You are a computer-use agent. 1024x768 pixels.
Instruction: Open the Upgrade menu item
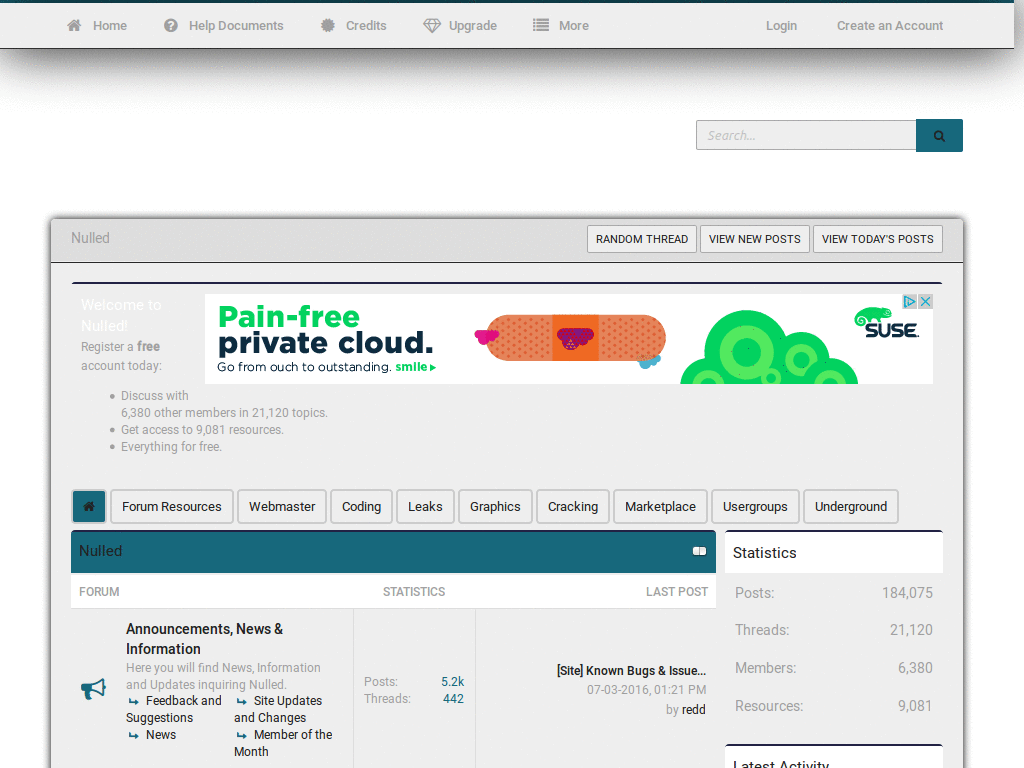(473, 25)
